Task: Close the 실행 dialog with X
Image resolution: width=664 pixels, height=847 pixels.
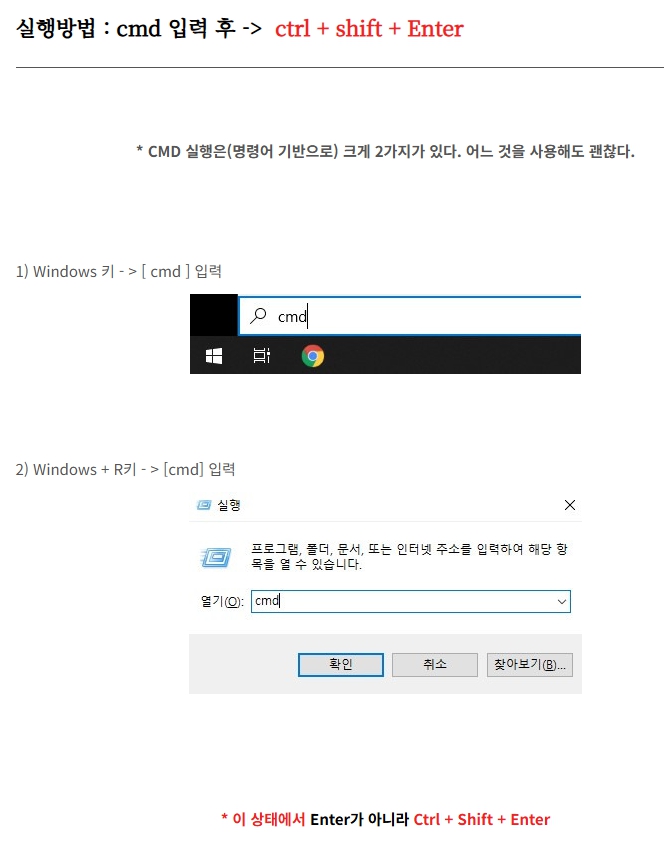Action: pyautogui.click(x=569, y=505)
